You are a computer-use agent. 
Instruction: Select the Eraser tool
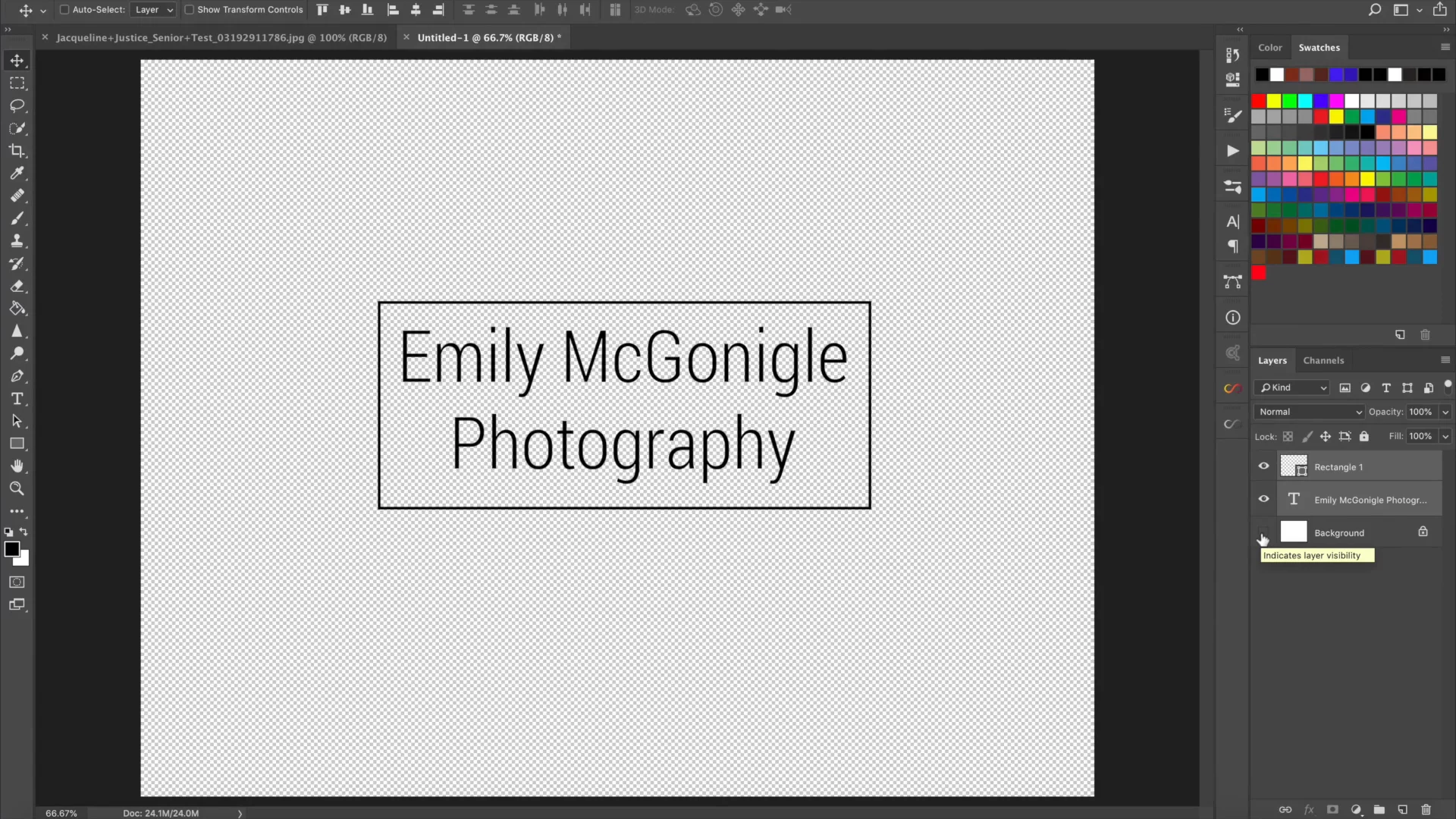(17, 286)
